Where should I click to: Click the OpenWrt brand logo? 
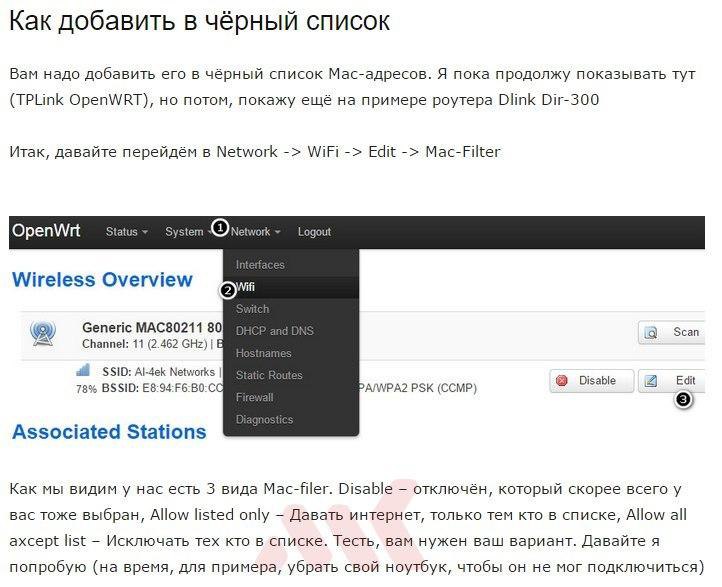pos(46,231)
